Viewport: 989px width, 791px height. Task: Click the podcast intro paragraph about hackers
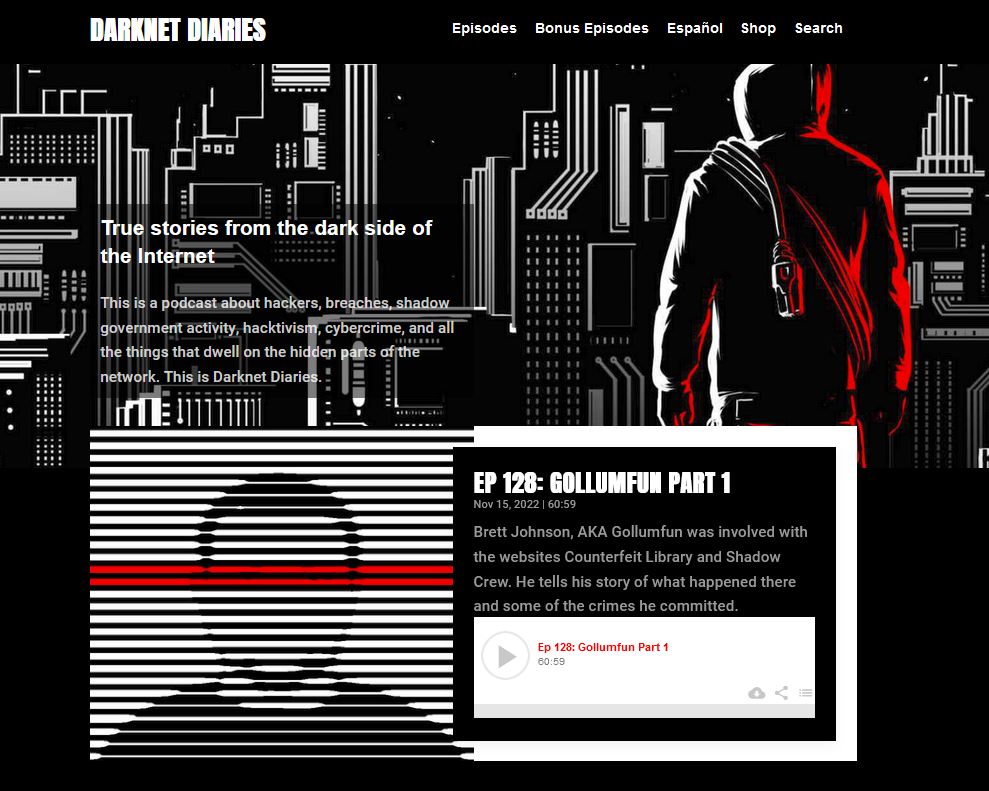click(x=277, y=339)
